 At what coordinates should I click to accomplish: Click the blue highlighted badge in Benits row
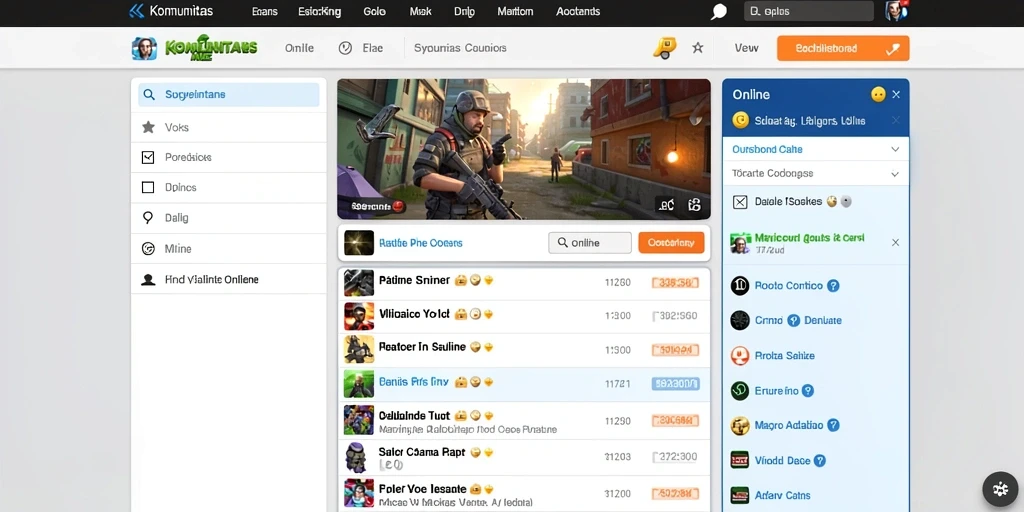point(675,383)
